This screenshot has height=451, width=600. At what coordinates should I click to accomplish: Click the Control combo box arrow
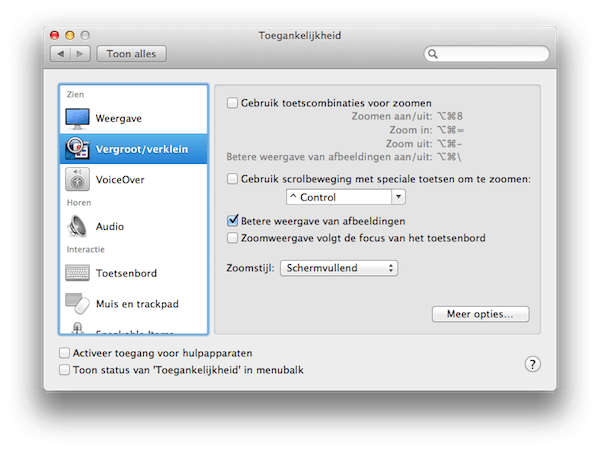click(398, 197)
